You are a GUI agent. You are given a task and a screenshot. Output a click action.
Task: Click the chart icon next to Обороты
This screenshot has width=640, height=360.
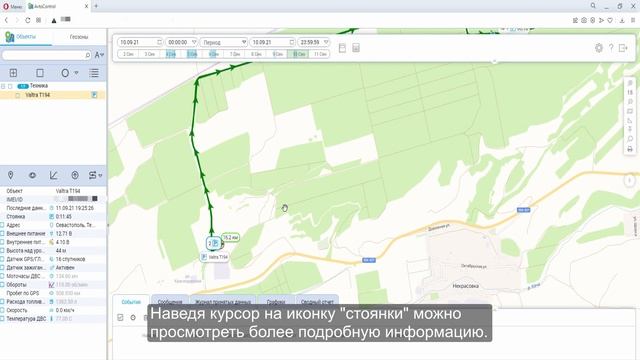click(51, 285)
